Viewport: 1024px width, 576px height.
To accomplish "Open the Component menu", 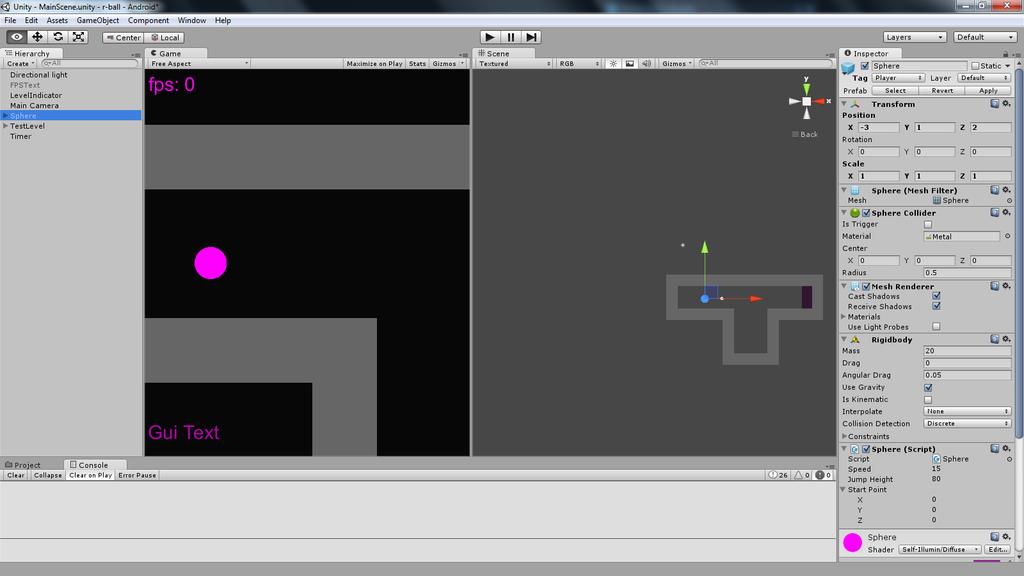I will click(148, 20).
